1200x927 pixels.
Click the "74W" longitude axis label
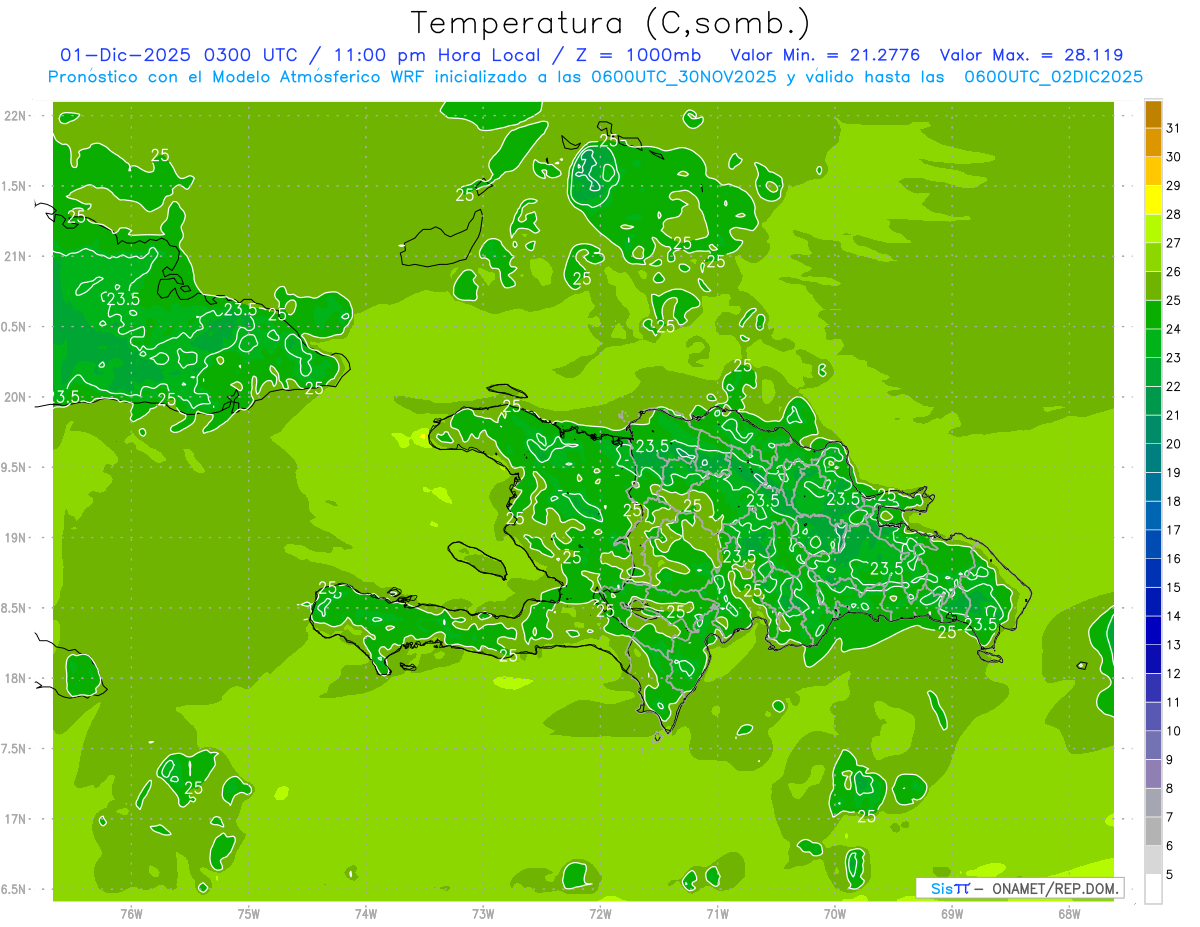366,913
